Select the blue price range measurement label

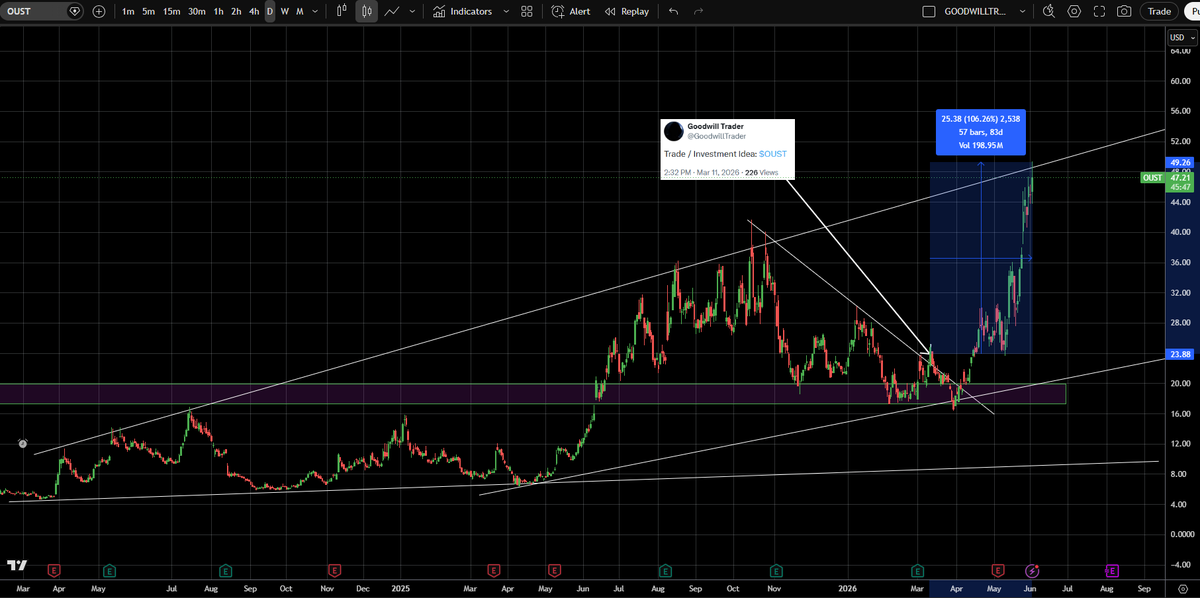[x=980, y=132]
